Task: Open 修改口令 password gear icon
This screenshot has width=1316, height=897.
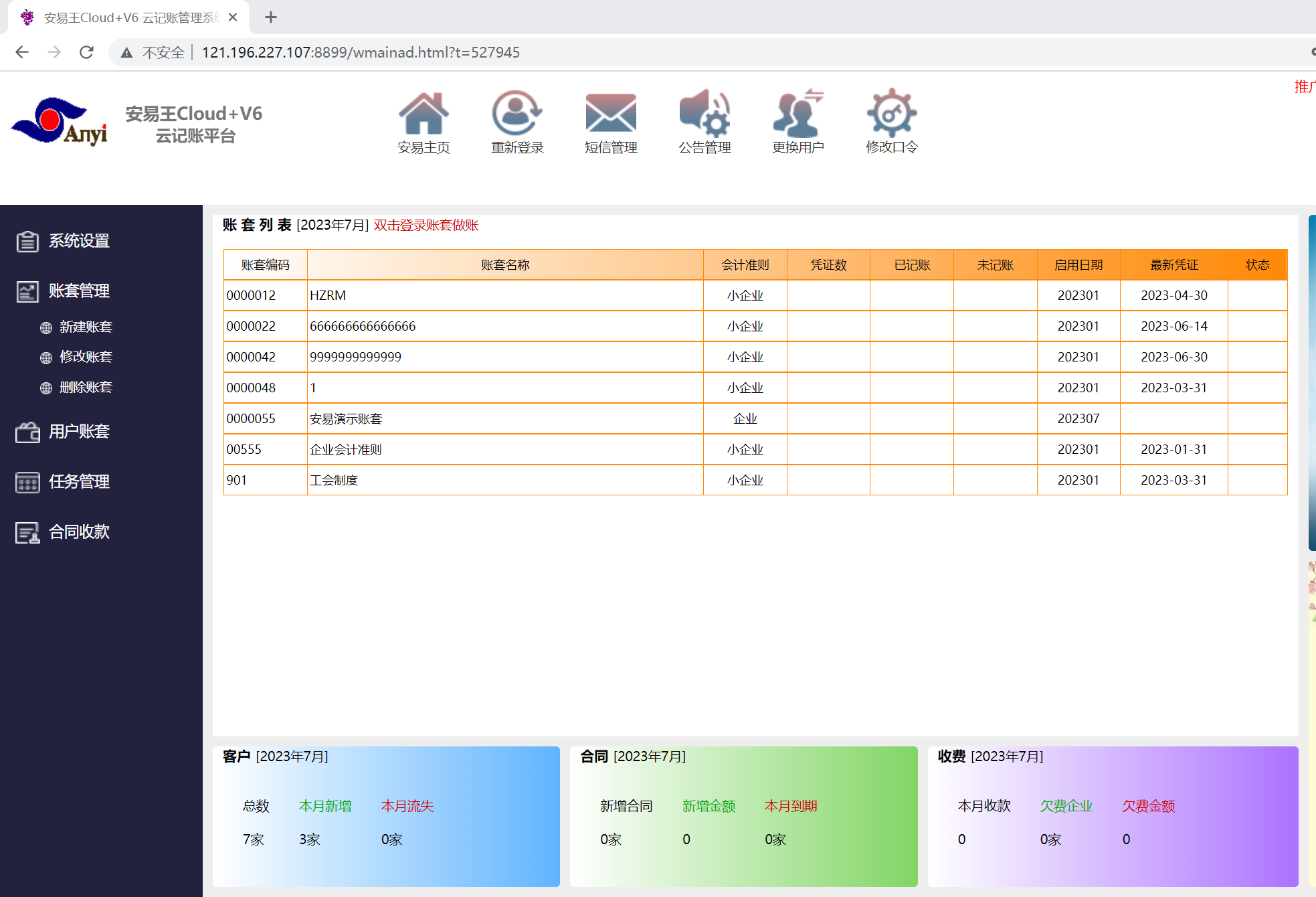Action: pyautogui.click(x=891, y=114)
